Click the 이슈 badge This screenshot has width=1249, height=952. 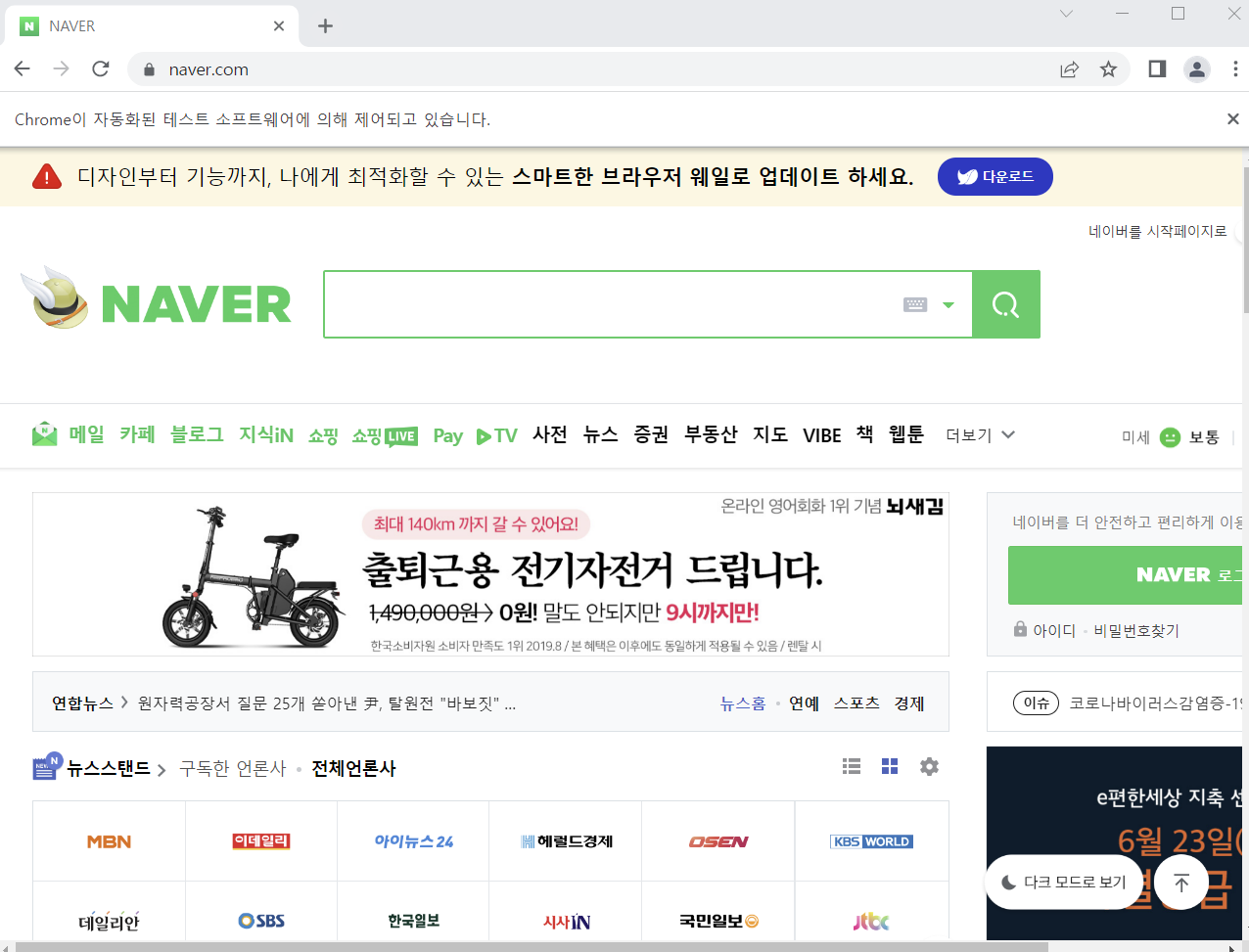coord(1037,703)
